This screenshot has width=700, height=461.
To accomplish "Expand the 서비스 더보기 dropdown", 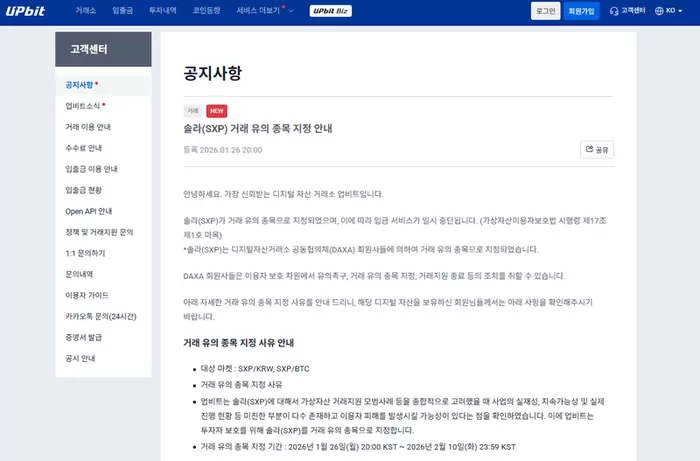I will click(265, 10).
